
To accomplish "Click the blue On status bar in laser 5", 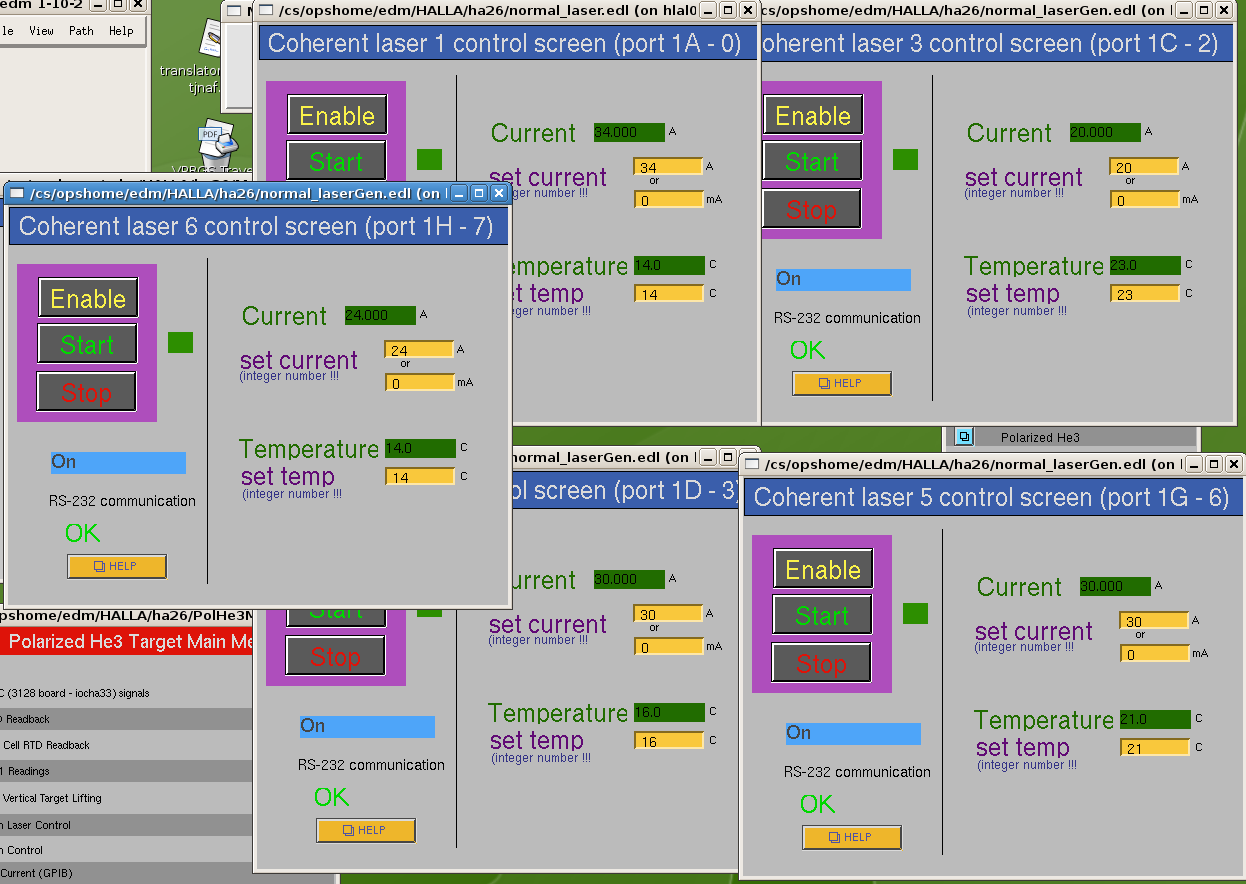I will coord(853,733).
